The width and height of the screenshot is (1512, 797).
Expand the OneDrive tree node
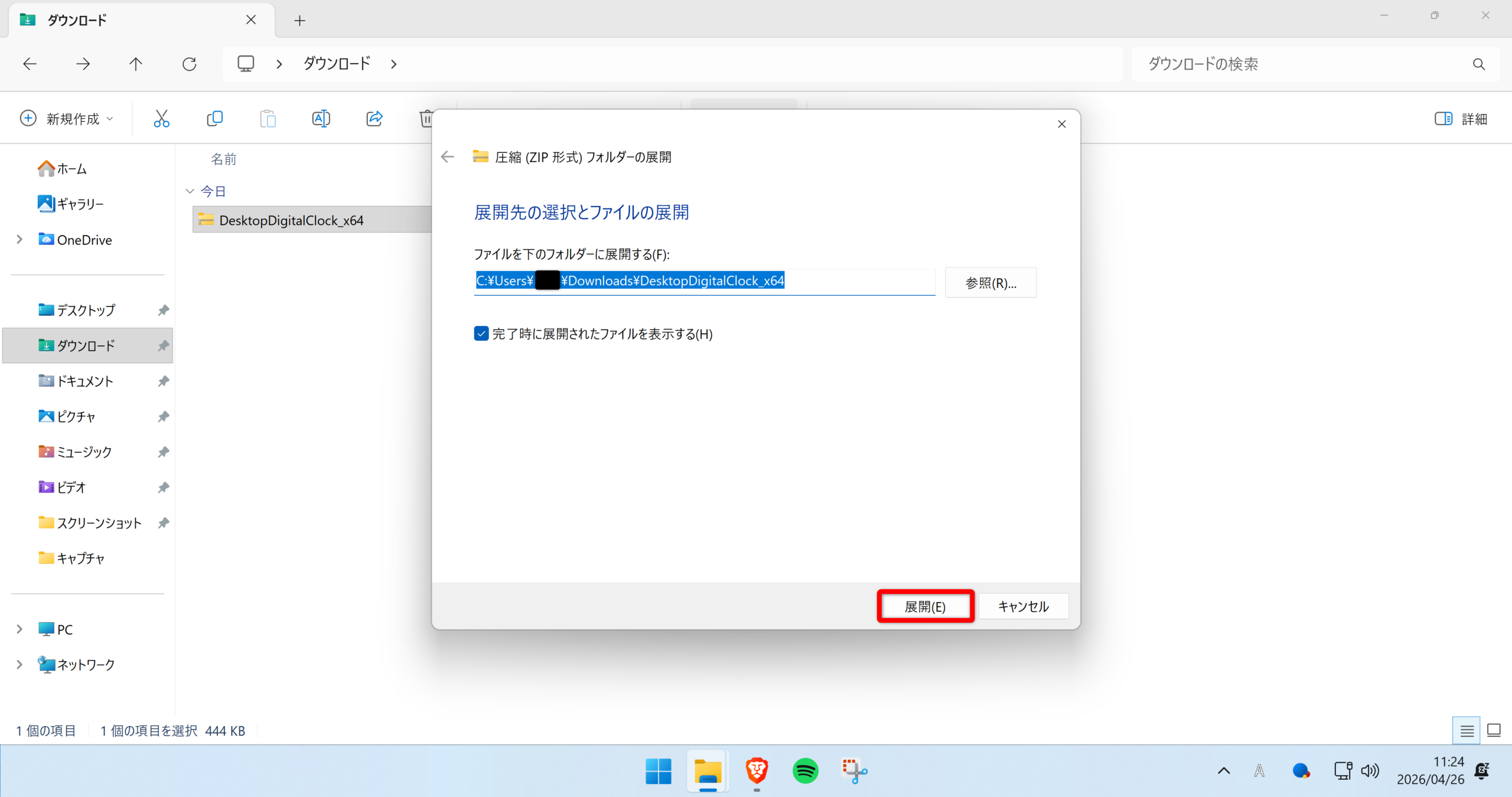[19, 239]
